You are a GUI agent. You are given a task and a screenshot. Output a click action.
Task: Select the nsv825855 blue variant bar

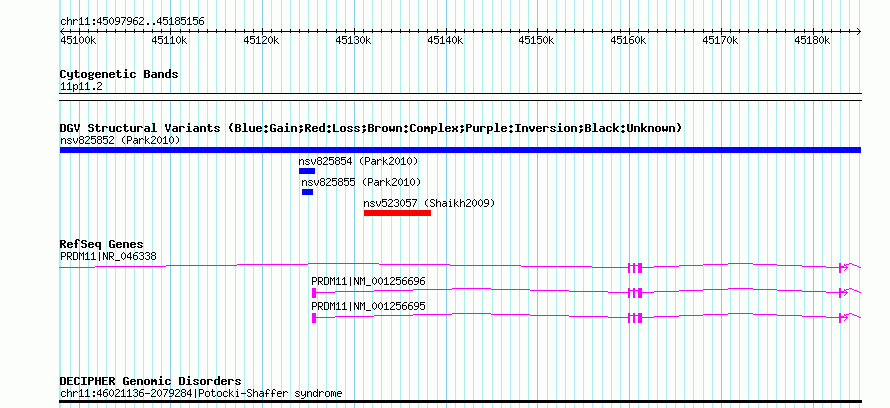[307, 192]
